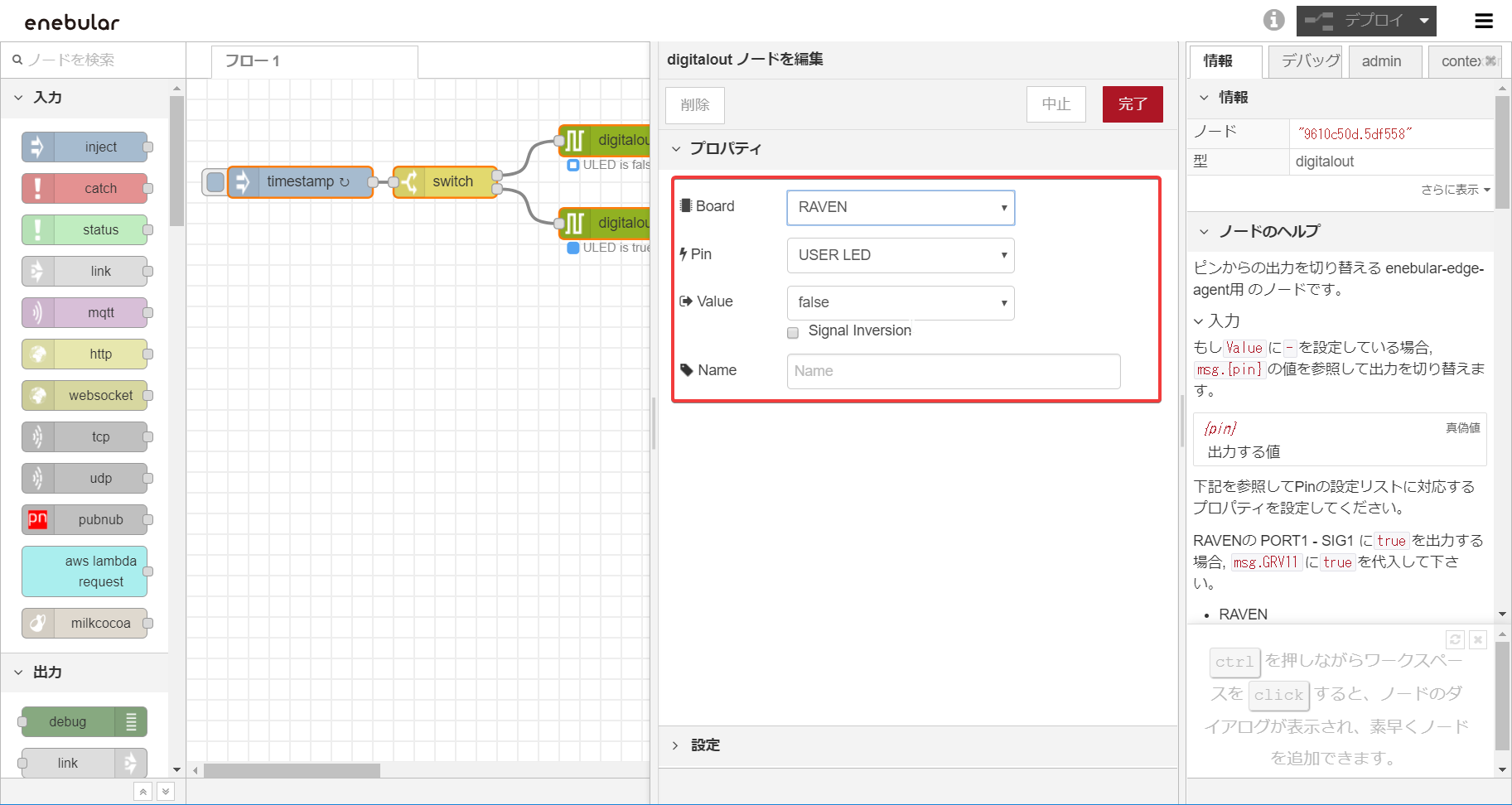Open the hamburger main menu
The width and height of the screenshot is (1512, 805).
1484,21
